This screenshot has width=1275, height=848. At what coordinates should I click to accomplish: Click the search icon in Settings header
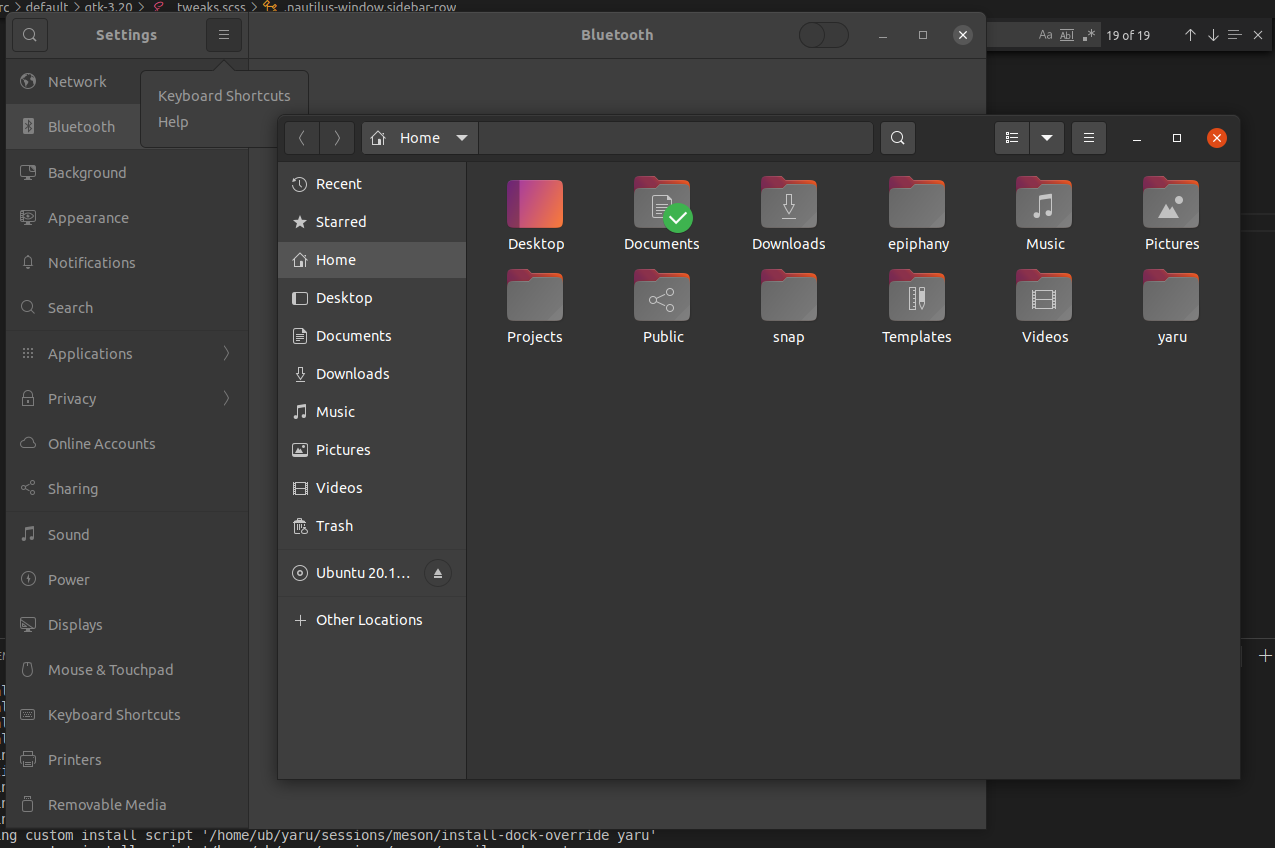coord(30,35)
